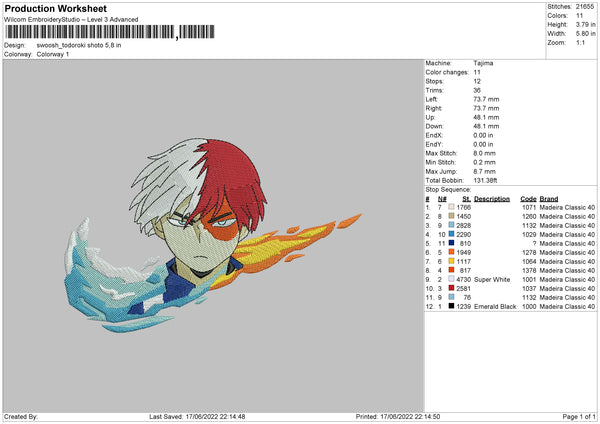Click the red-orange swatch for code 1378
Image resolution: width=600 pixels, height=424 pixels.
coord(451,270)
